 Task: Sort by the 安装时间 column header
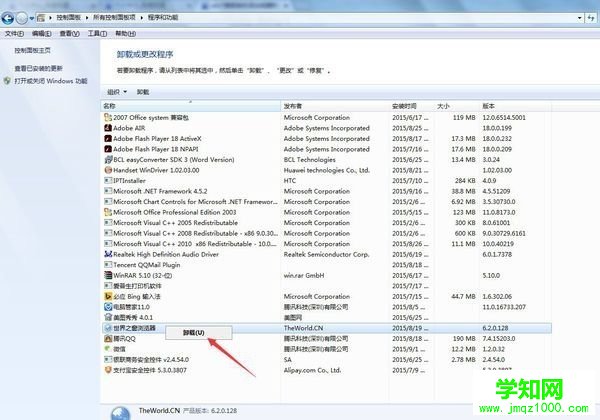click(x=412, y=106)
